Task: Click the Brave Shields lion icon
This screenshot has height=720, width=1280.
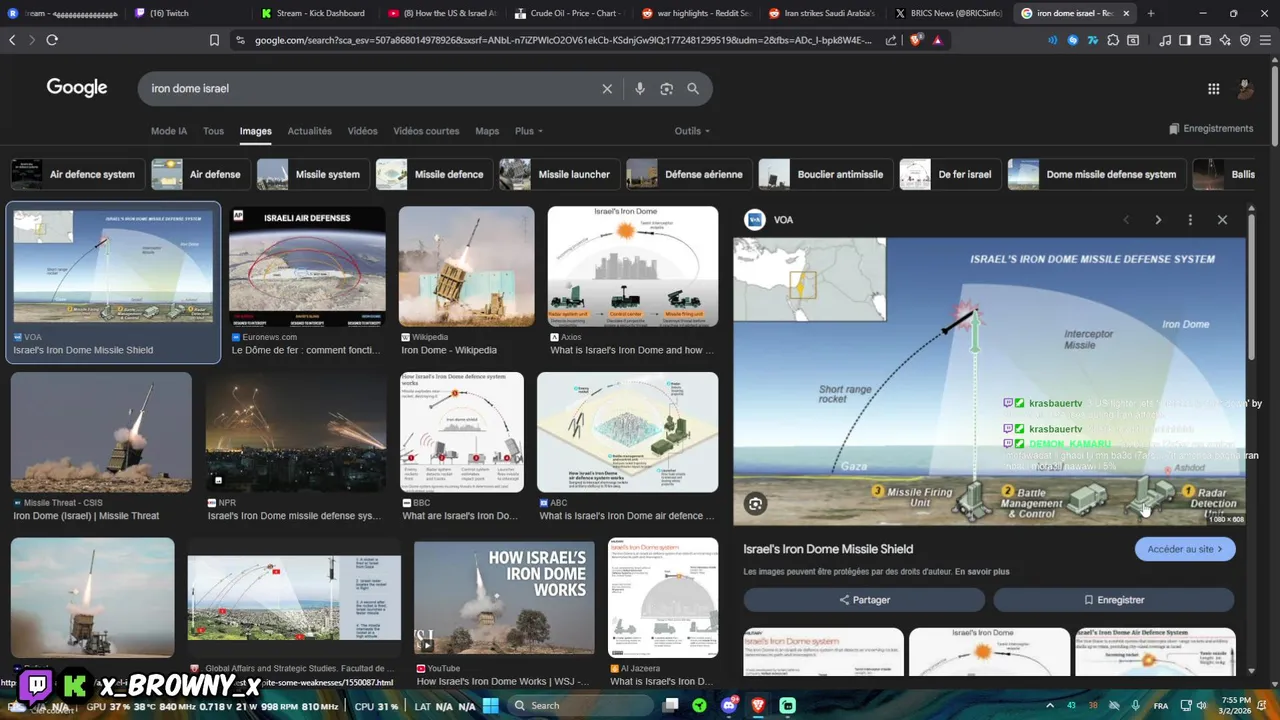Action: coord(916,40)
